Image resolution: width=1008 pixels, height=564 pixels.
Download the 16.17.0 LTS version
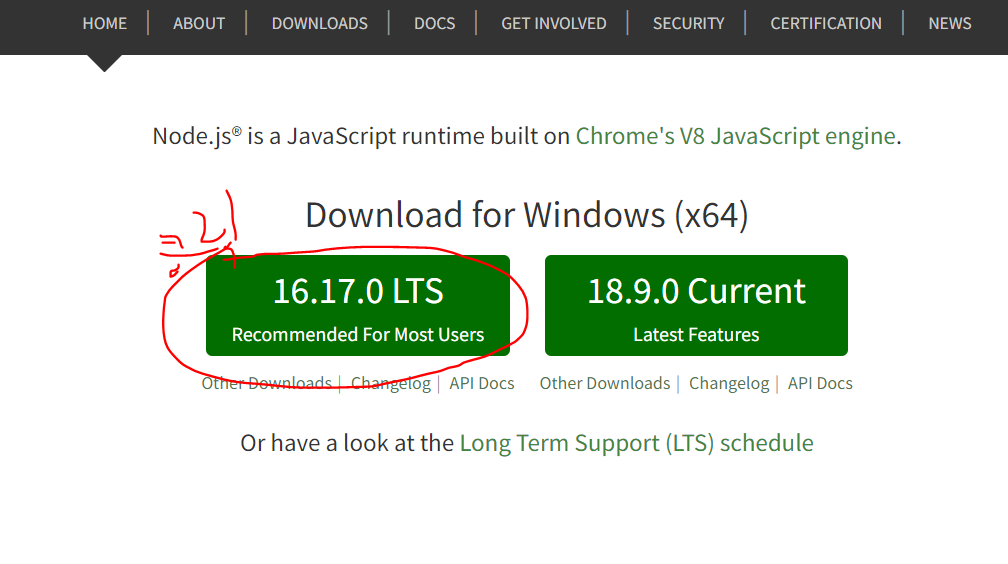[358, 305]
